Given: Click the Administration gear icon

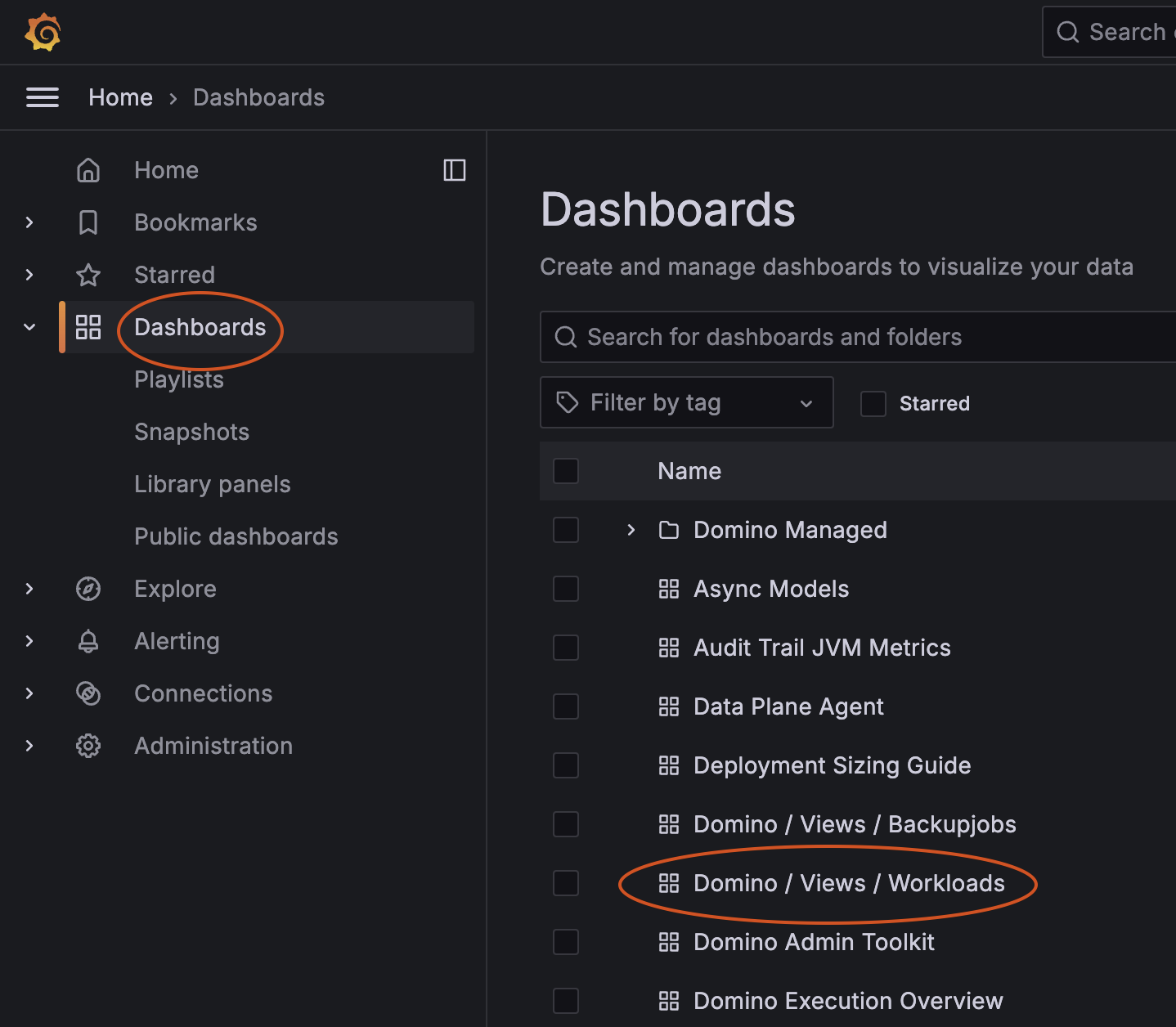Looking at the screenshot, I should click(88, 746).
